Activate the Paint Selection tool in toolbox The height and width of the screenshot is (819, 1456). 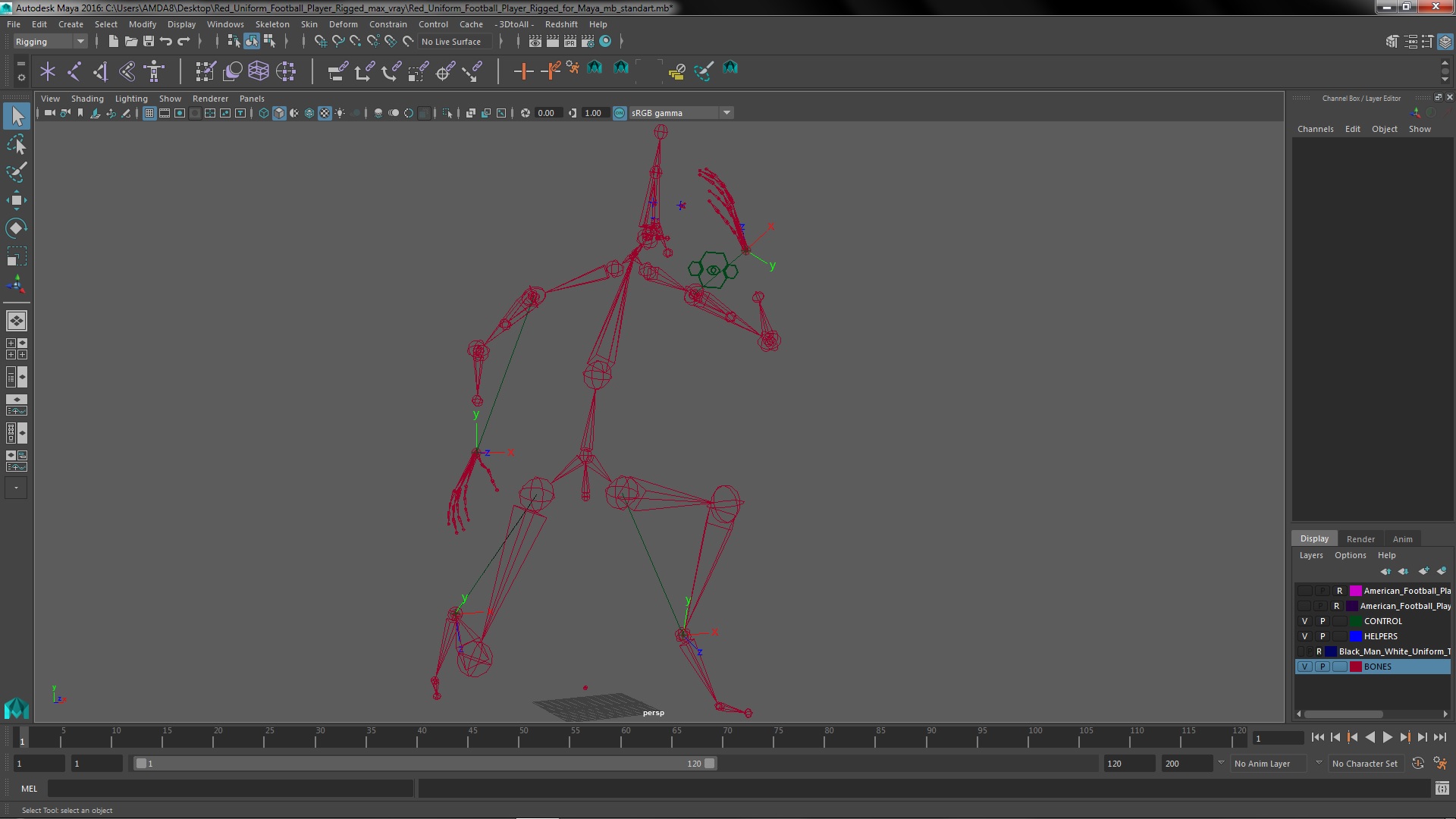[x=16, y=172]
